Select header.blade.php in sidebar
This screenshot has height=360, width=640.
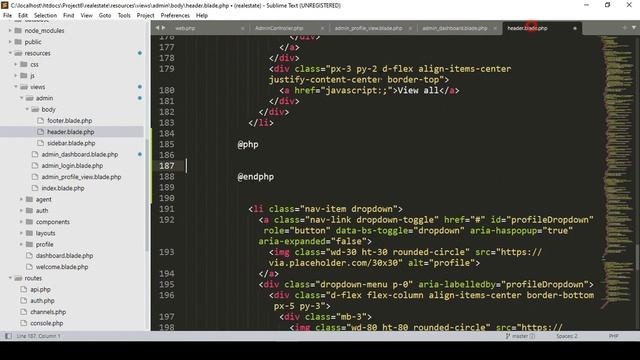point(71,132)
